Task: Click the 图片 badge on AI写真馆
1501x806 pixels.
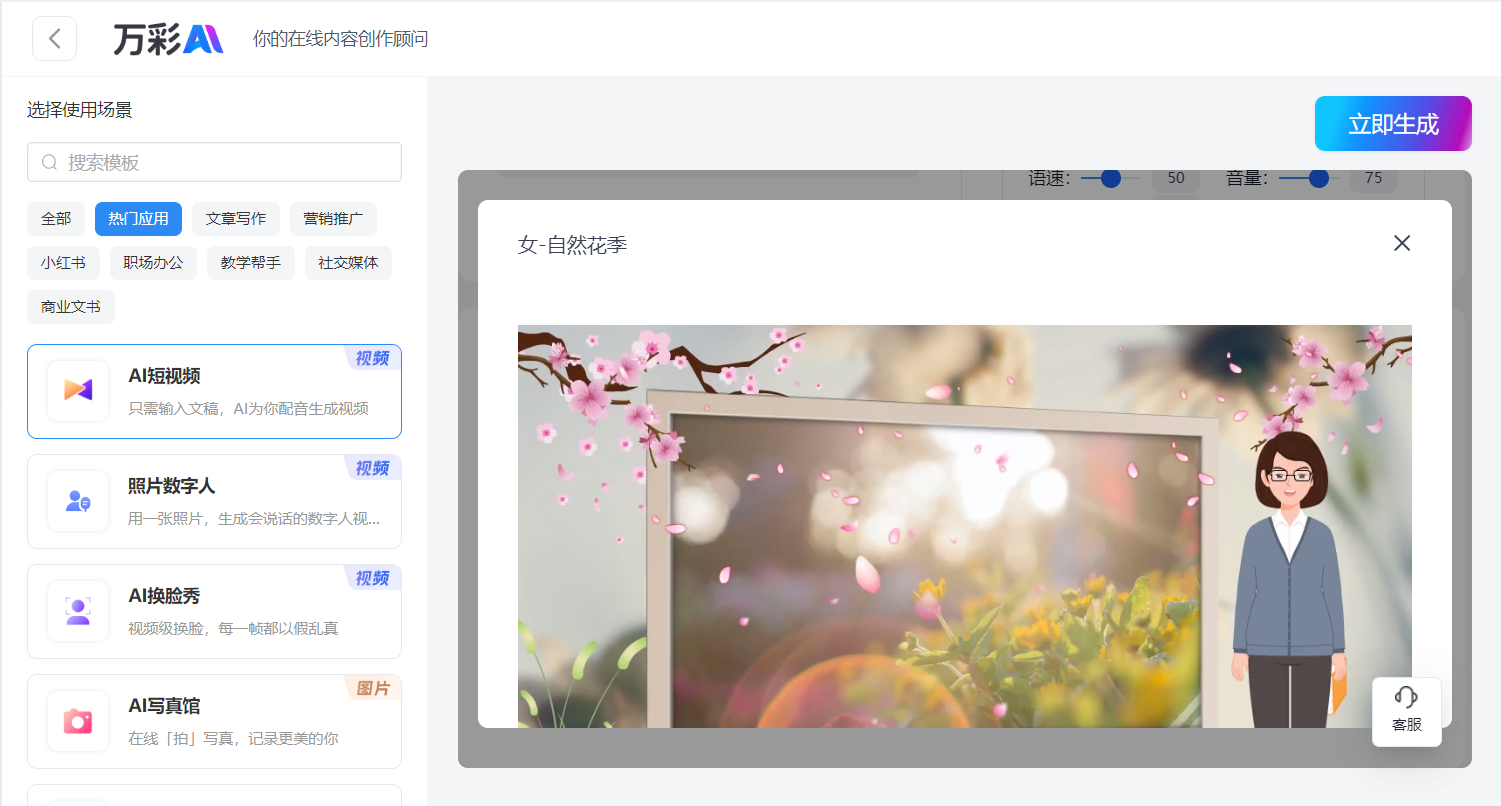Action: pyautogui.click(x=372, y=688)
